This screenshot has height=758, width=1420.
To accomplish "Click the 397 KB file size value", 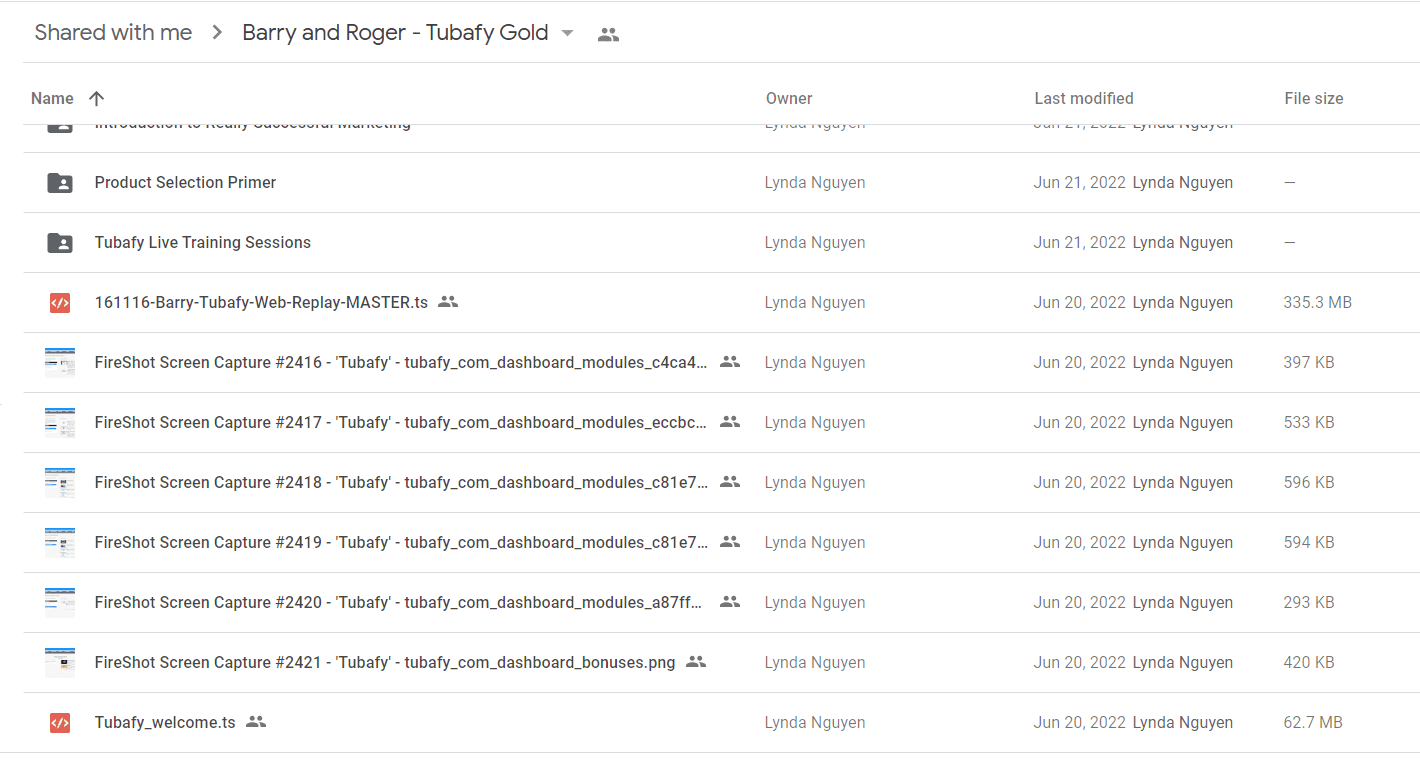I will (1309, 362).
